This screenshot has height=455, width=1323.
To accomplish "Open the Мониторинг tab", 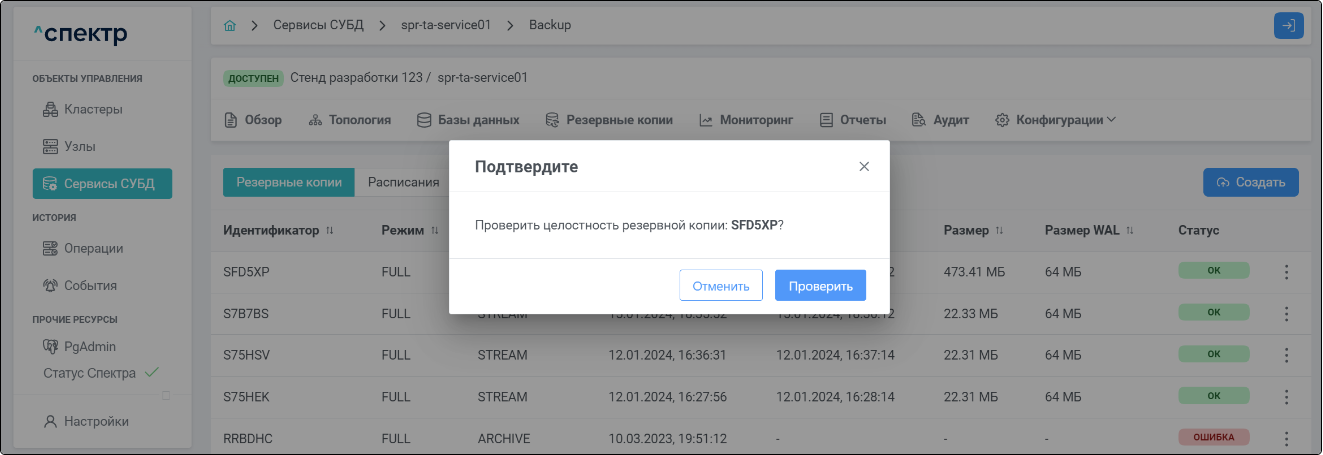I will 746,120.
